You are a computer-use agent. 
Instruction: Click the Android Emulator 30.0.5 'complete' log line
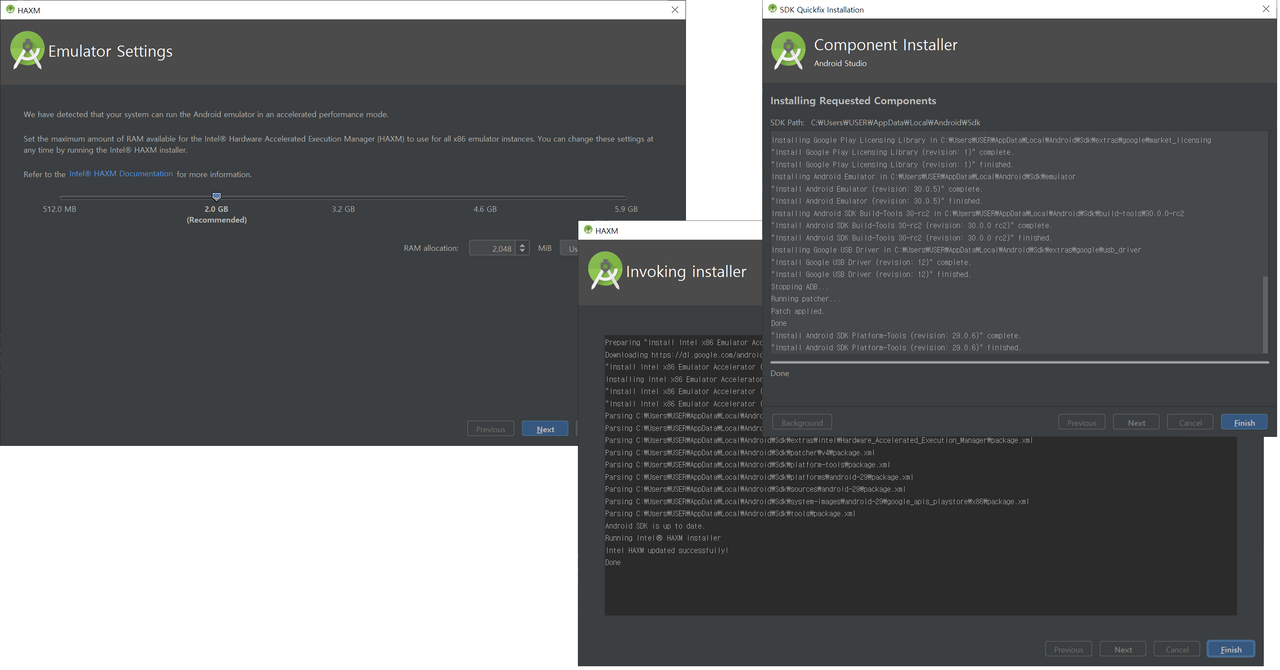click(877, 189)
